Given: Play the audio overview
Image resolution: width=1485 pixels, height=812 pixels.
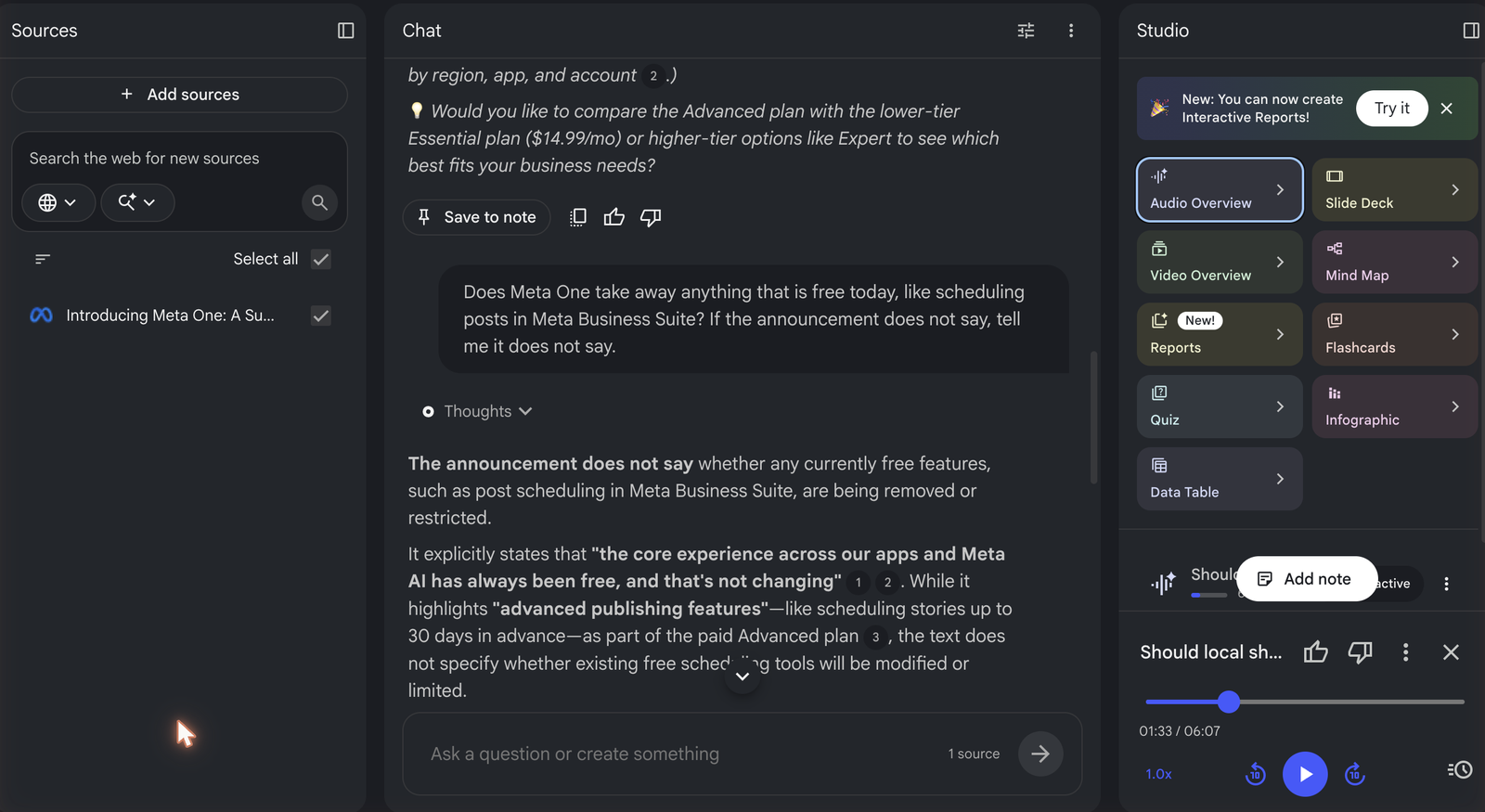Looking at the screenshot, I should coord(1305,774).
